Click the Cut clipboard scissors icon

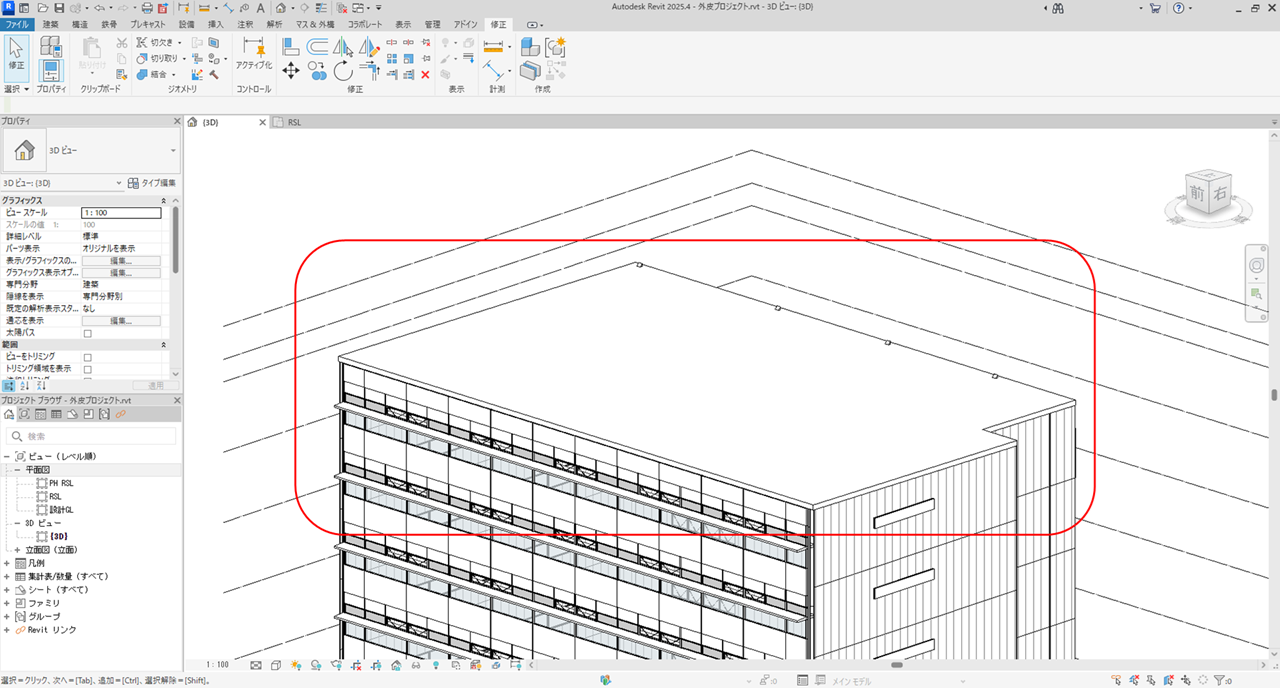(122, 43)
